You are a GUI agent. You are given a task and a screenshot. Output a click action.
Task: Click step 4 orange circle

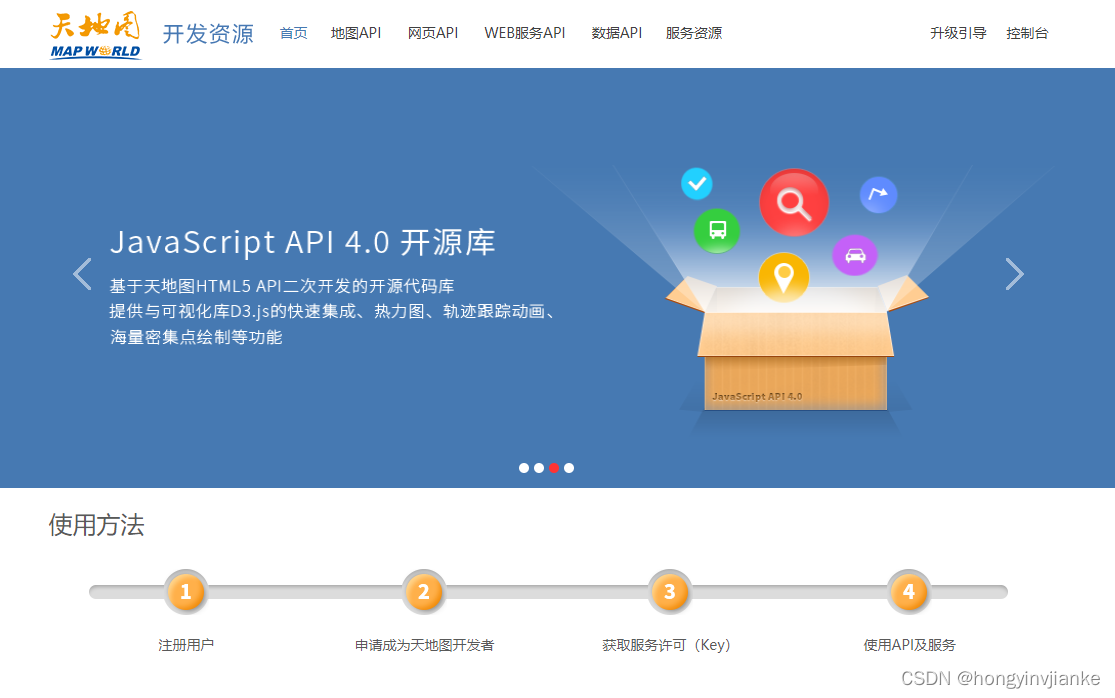tap(909, 591)
